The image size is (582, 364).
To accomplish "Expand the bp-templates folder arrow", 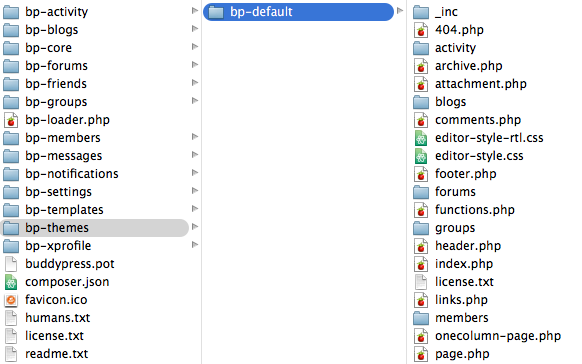I will coord(194,209).
